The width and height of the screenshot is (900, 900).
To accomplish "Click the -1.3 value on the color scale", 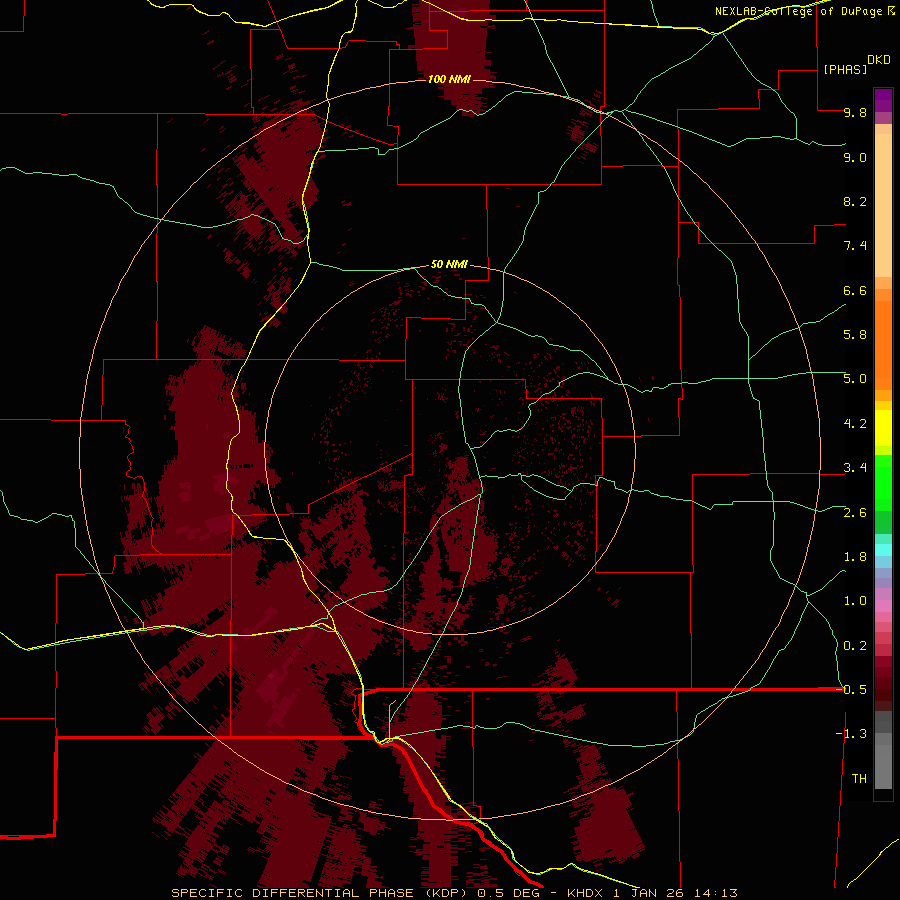I will click(851, 734).
